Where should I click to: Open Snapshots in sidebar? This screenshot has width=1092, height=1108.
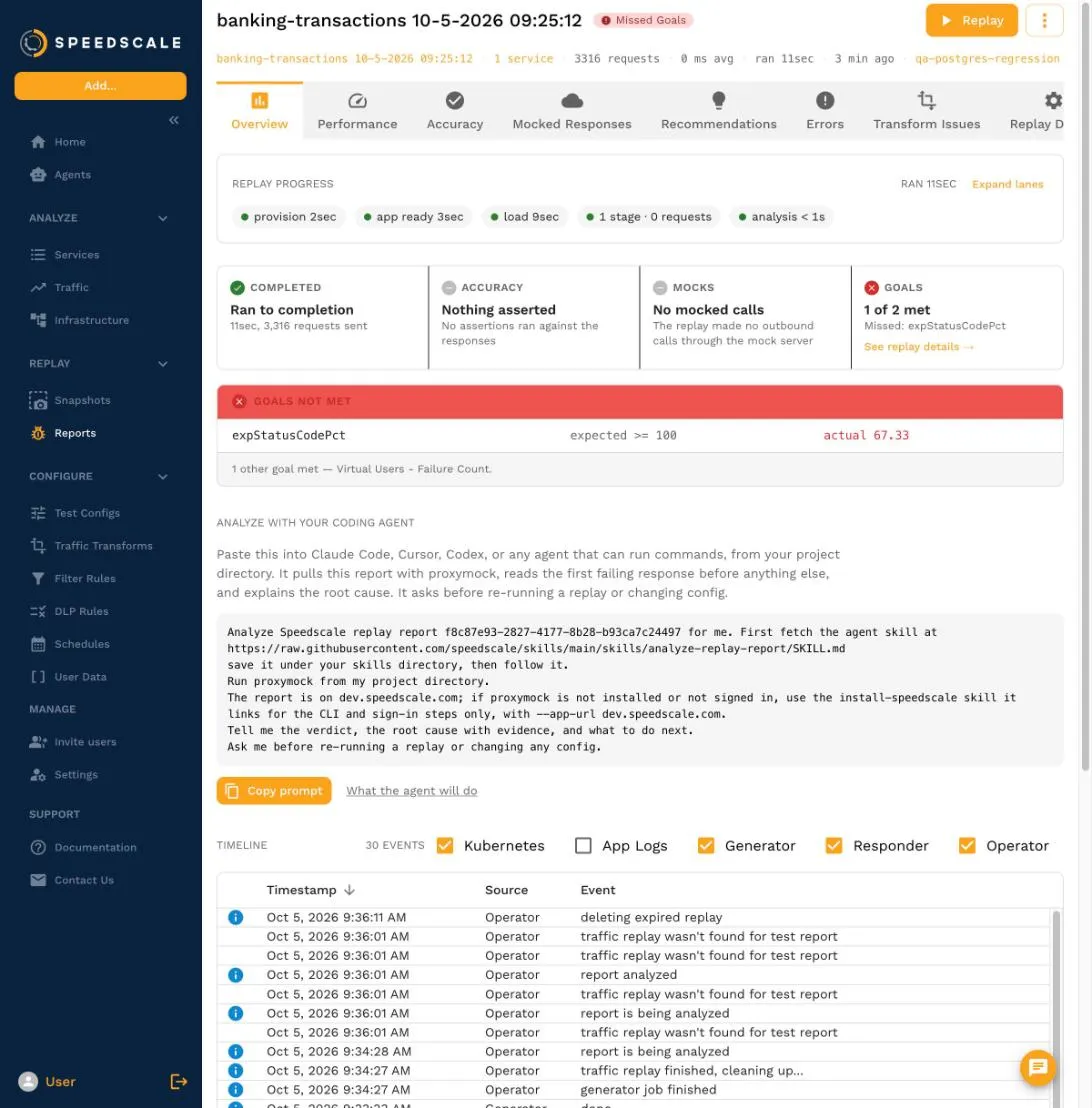click(70, 400)
